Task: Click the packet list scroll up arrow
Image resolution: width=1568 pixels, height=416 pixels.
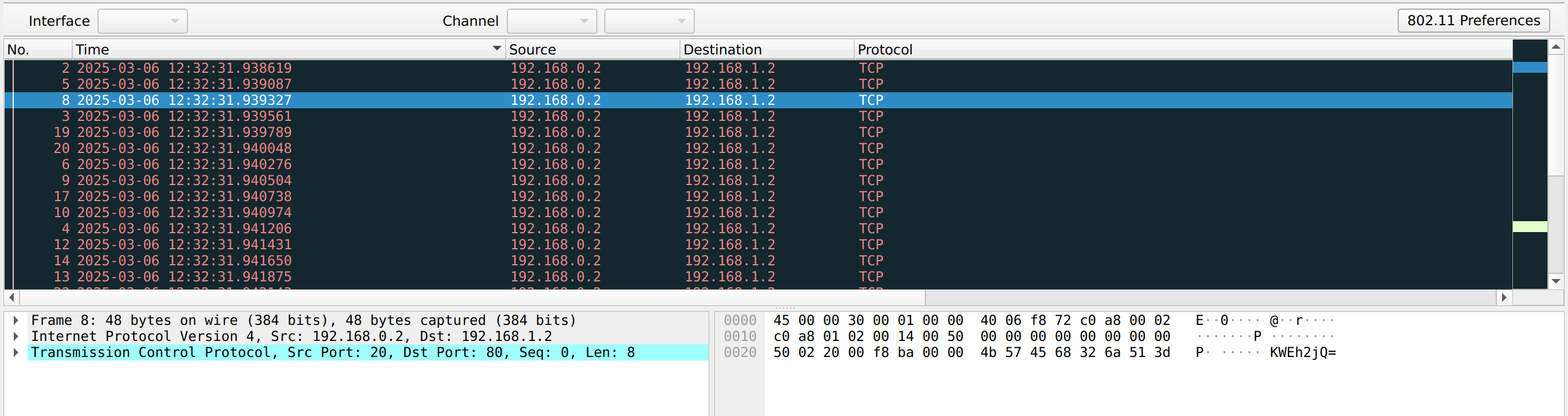Action: point(1555,47)
